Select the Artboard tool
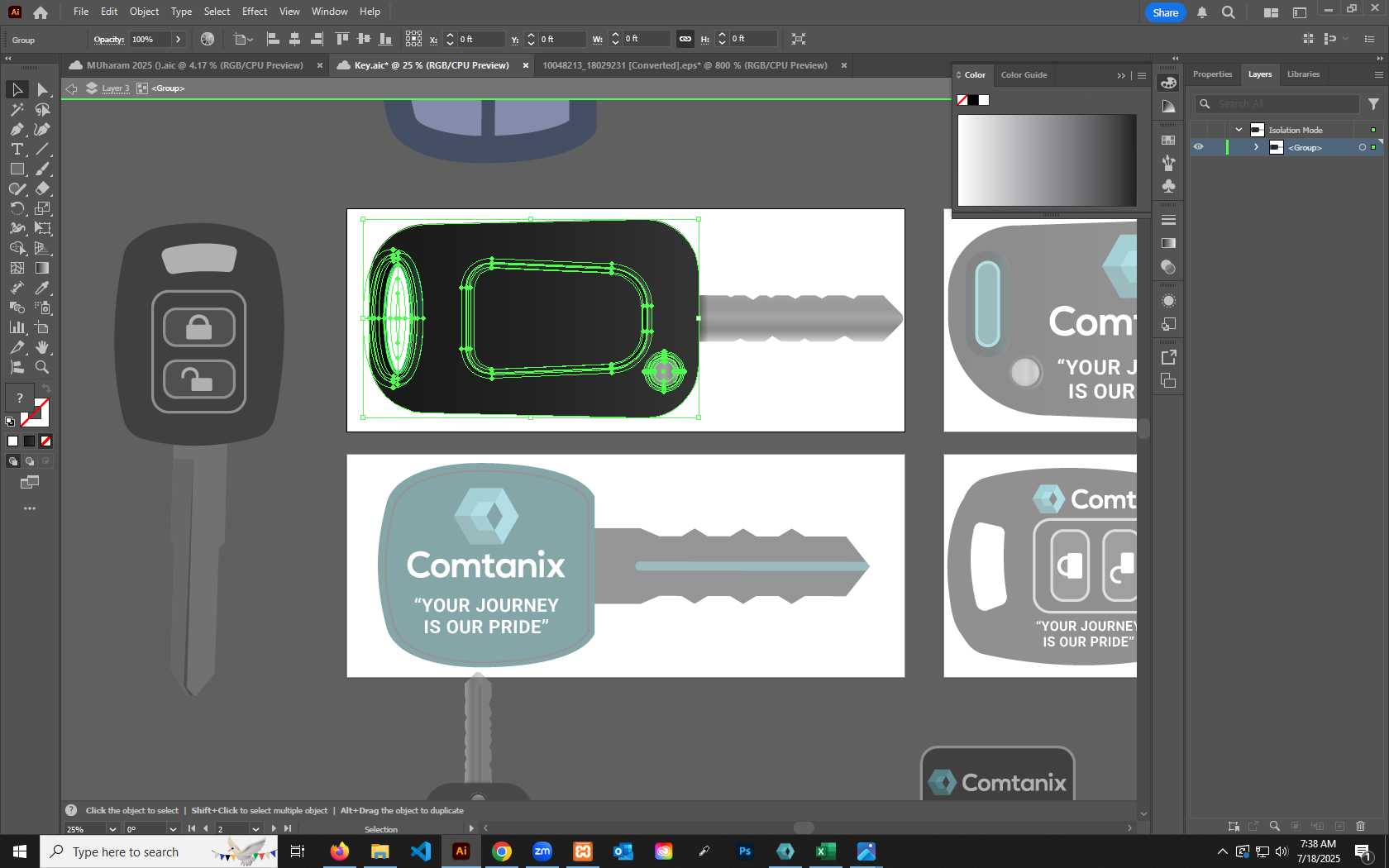Screen dimensions: 1389x868 click(43, 327)
